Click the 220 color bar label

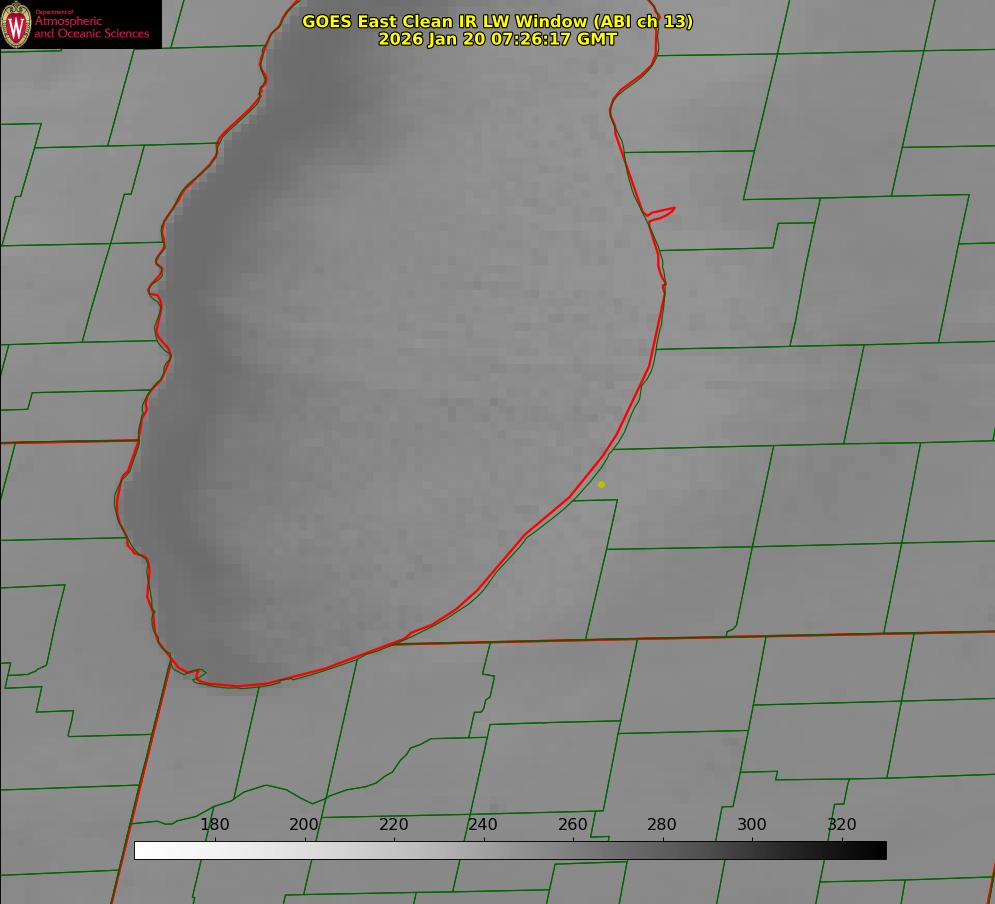click(x=393, y=824)
